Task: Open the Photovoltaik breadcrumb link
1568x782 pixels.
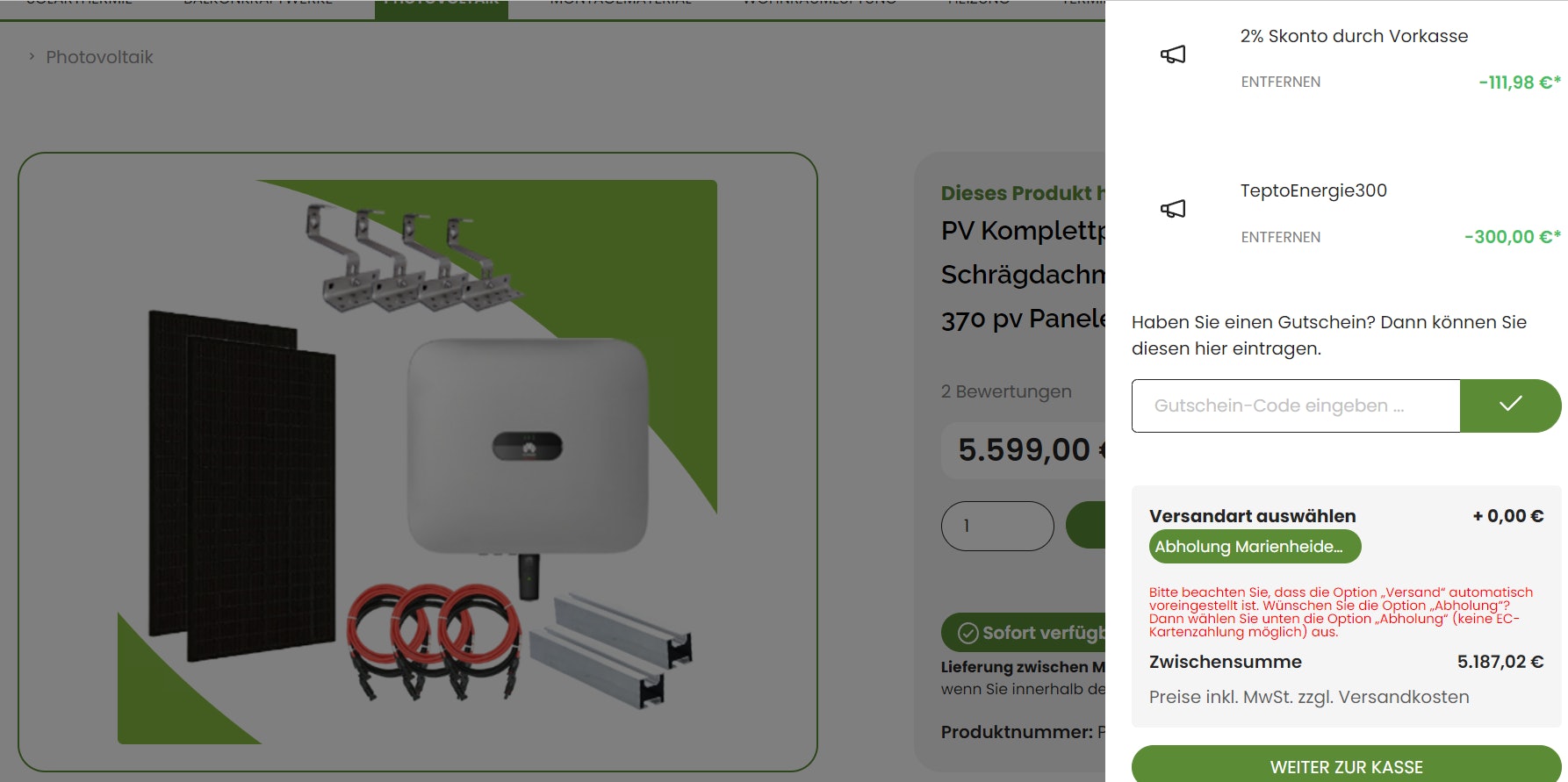Action: [x=99, y=57]
